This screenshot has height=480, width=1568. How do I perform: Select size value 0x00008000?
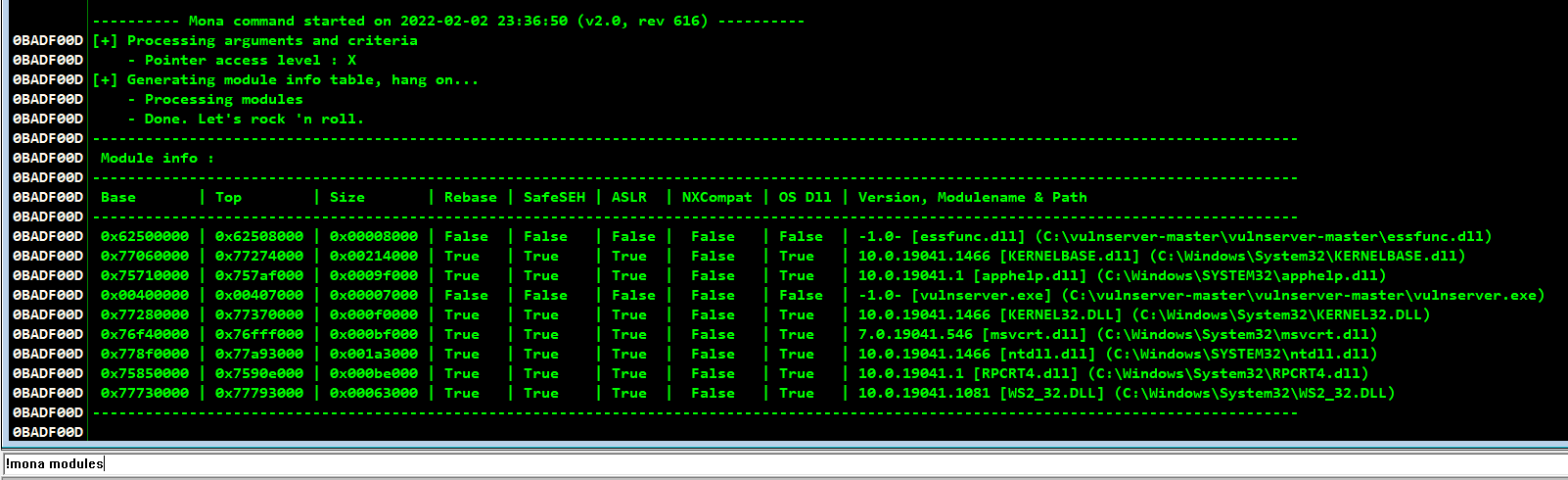(x=374, y=236)
